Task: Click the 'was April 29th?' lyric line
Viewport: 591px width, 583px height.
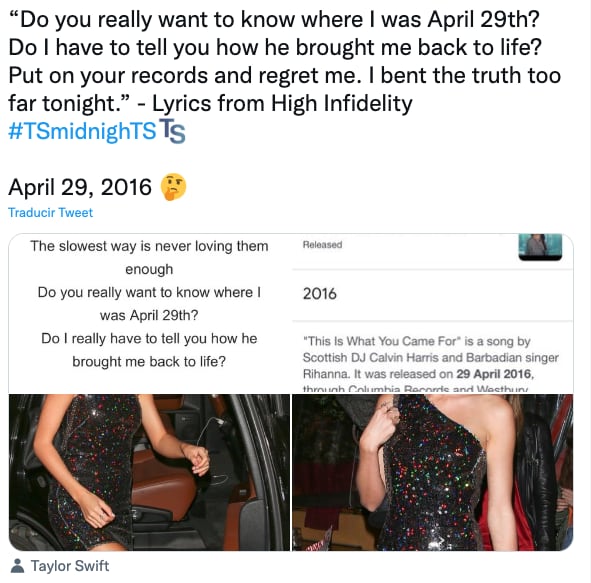Action: [x=149, y=315]
